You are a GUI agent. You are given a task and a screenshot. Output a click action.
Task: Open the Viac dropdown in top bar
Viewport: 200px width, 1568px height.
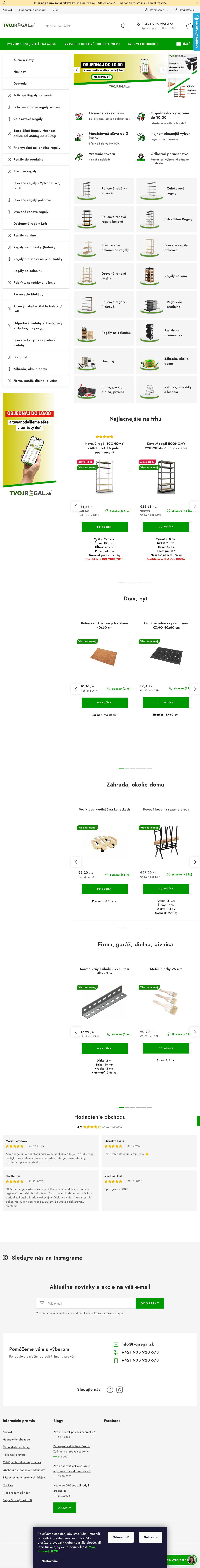[56, 10]
